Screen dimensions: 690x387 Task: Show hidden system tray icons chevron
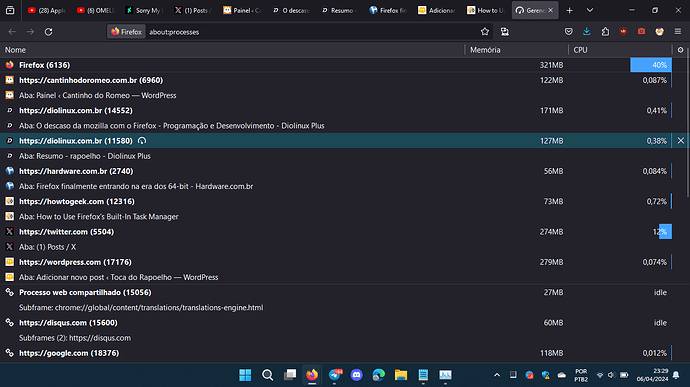pos(497,375)
